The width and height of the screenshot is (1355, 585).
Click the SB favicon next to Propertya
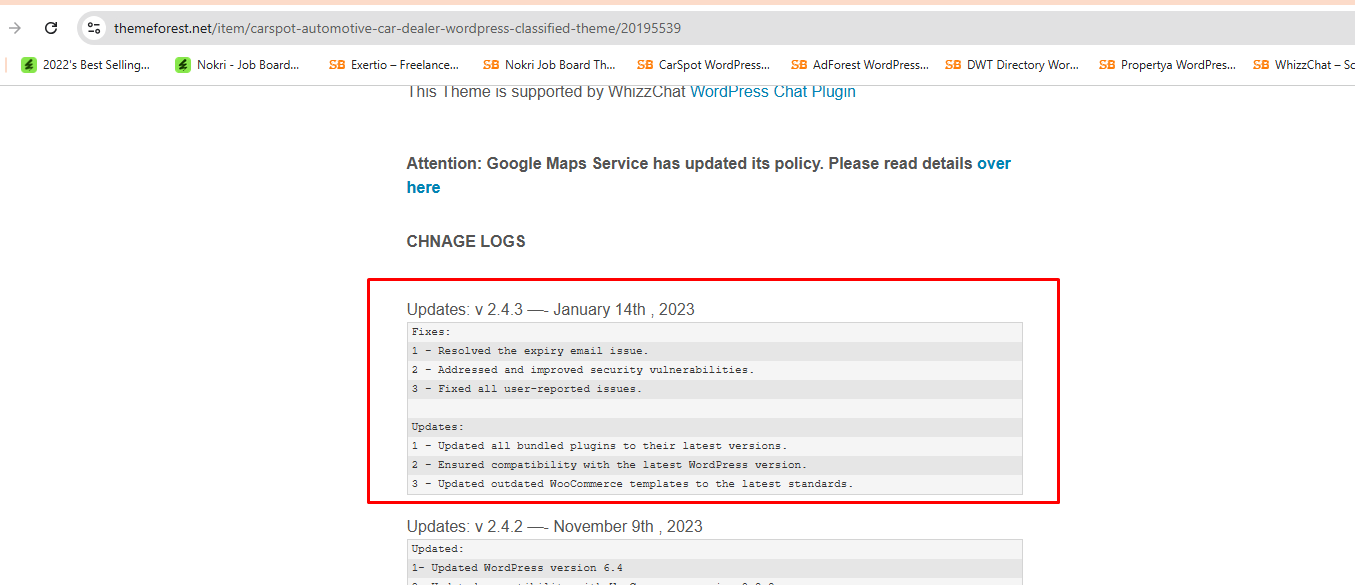[1107, 65]
